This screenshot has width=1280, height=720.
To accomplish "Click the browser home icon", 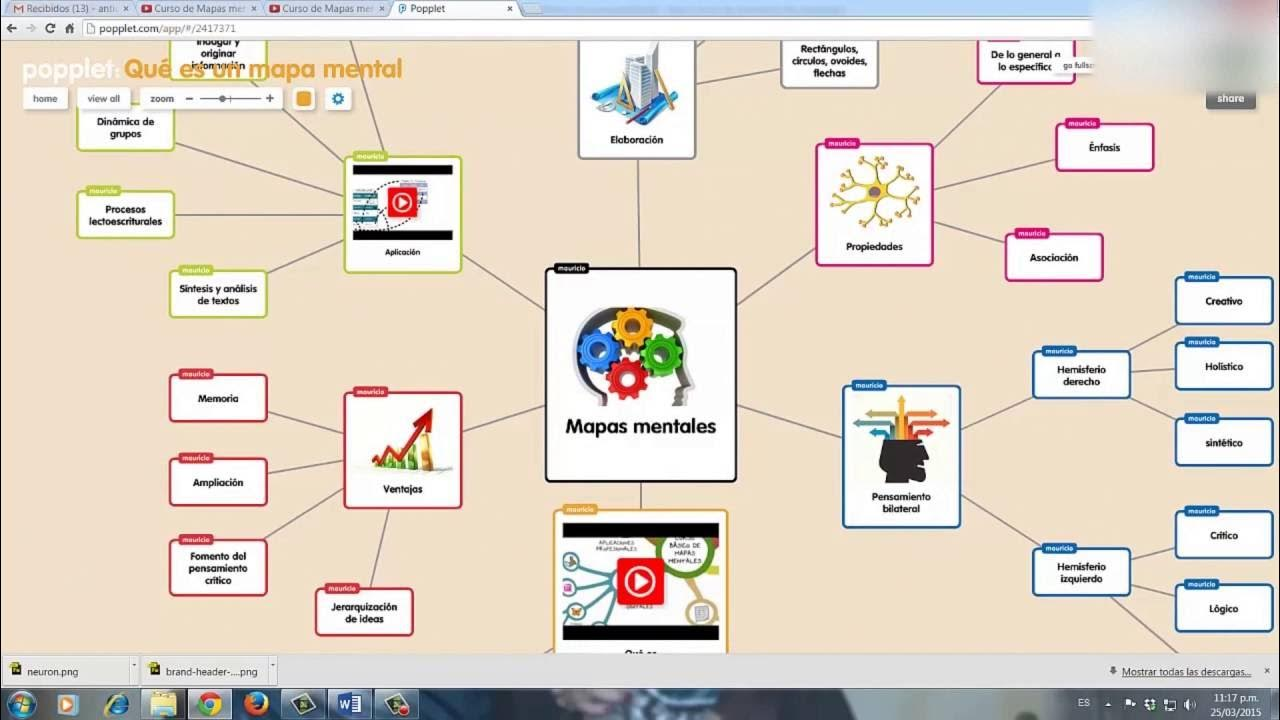I will [69, 29].
